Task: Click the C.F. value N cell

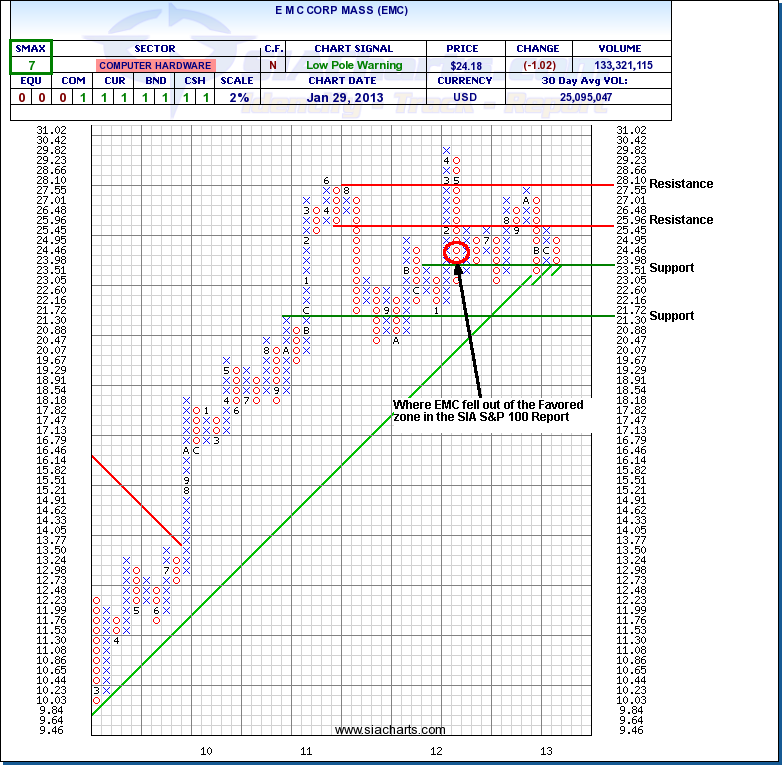Action: click(273, 65)
